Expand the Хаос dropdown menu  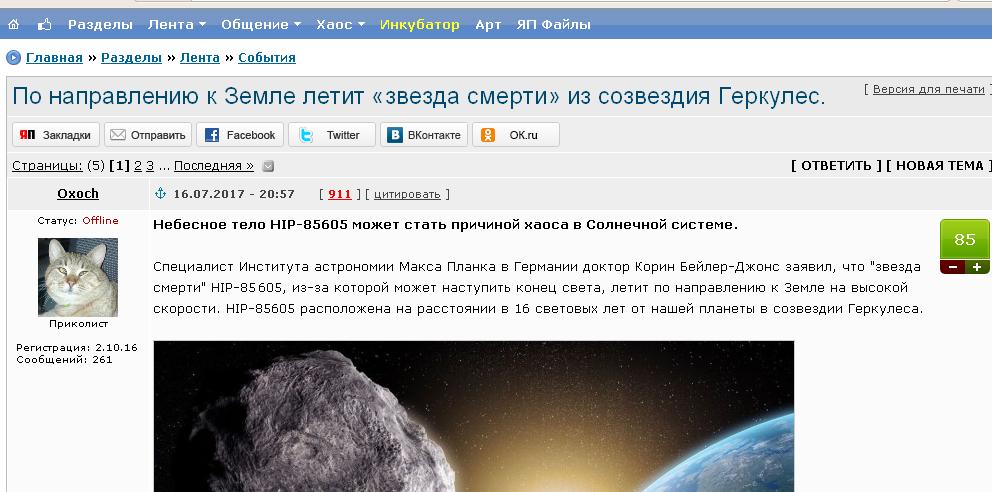(x=340, y=25)
